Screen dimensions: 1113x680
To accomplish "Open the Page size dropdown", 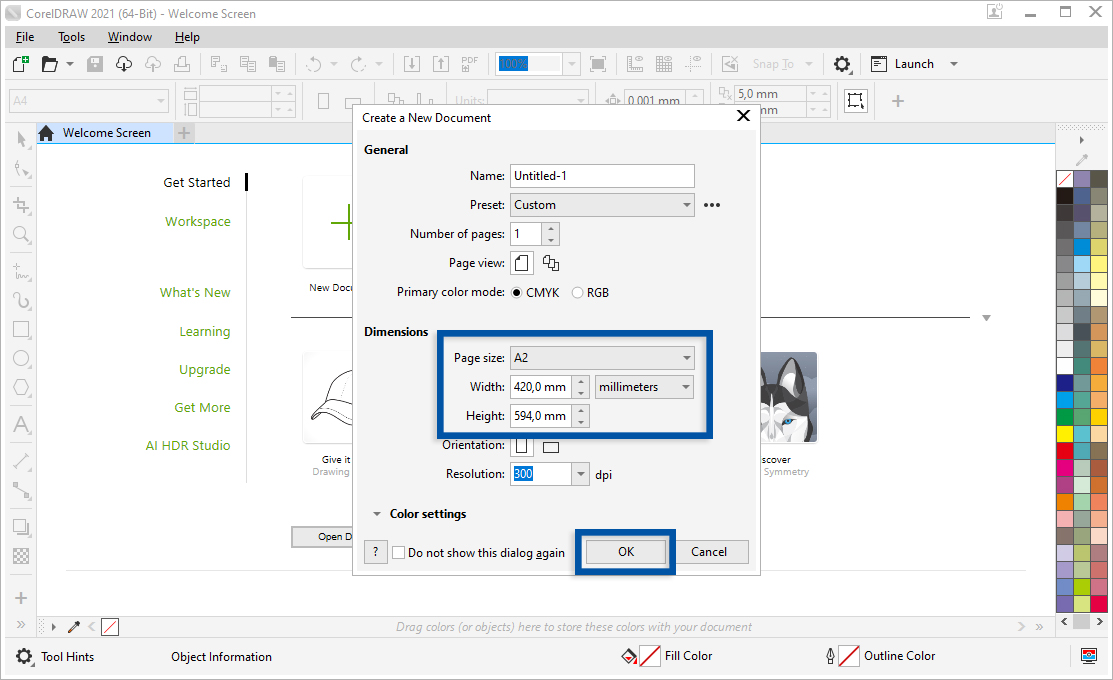I will (x=687, y=357).
